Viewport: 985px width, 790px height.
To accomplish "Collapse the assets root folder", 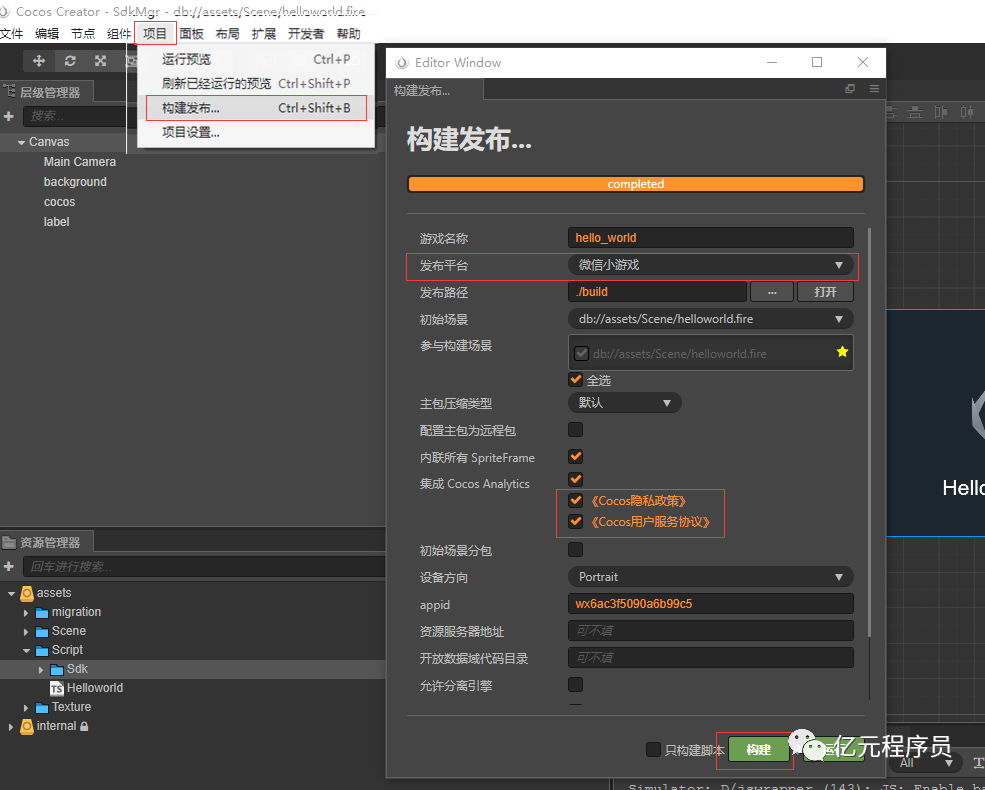I will 11,593.
